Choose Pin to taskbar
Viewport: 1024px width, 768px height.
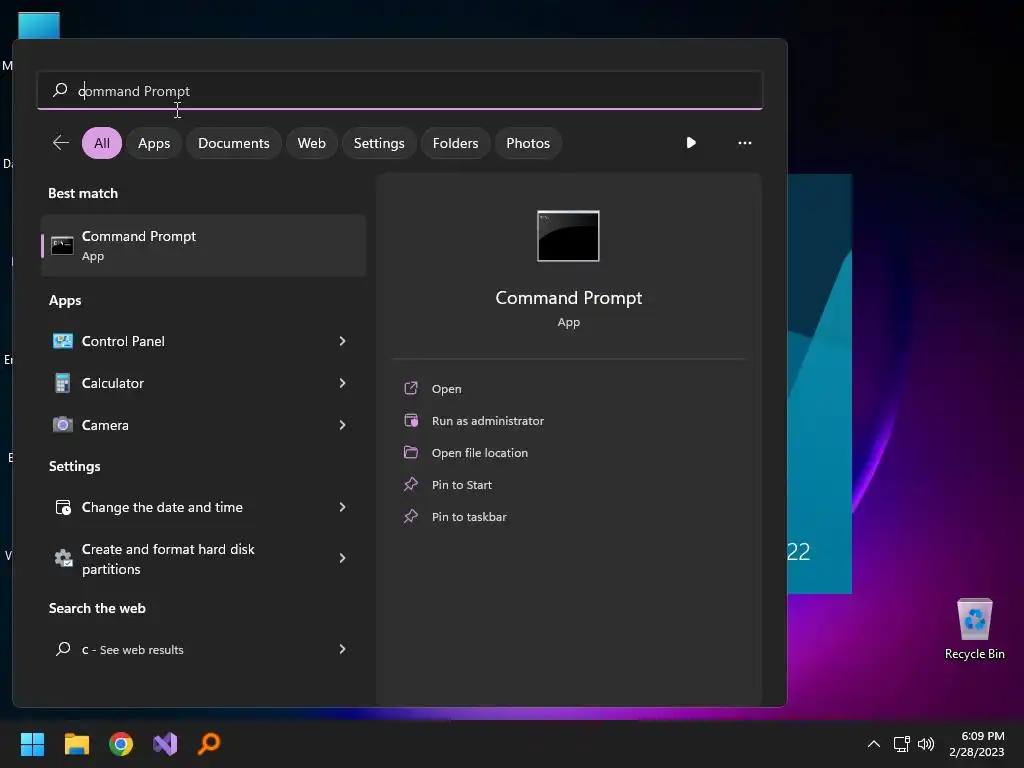coord(469,517)
